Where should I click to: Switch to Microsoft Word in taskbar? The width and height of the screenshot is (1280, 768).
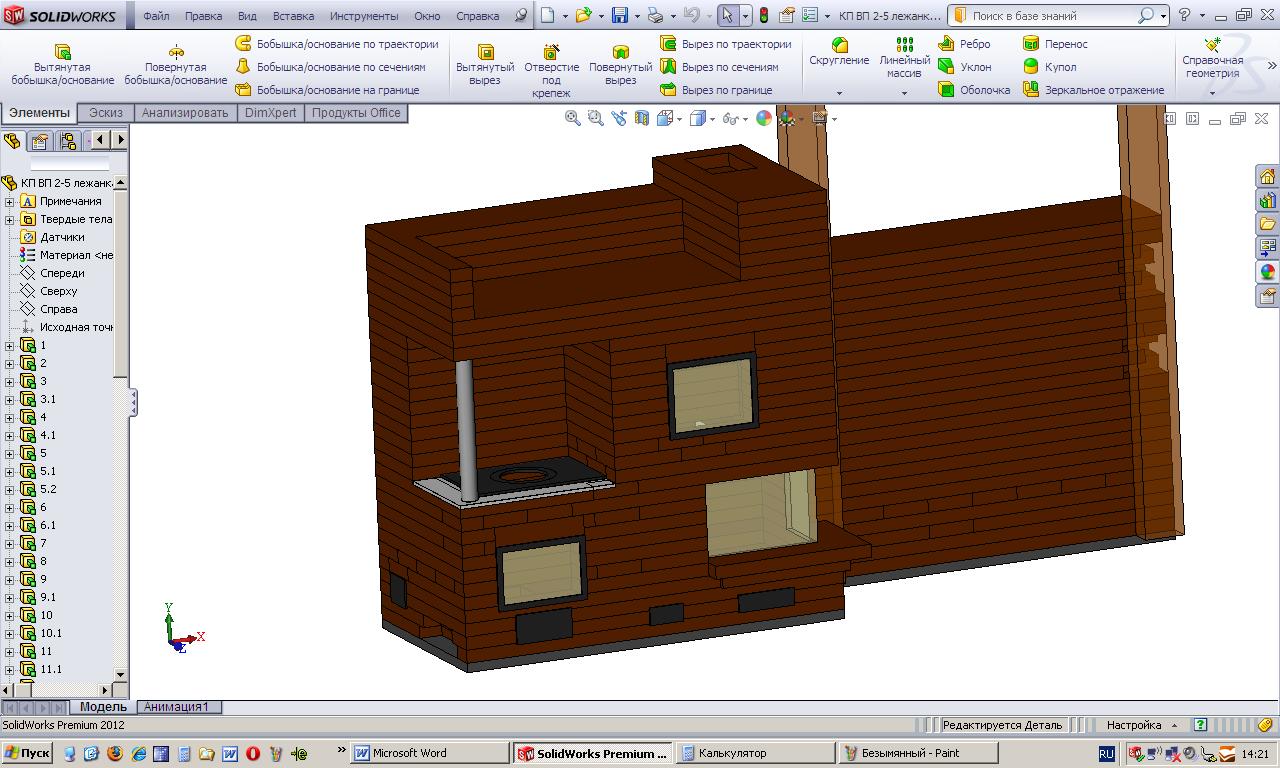410,753
